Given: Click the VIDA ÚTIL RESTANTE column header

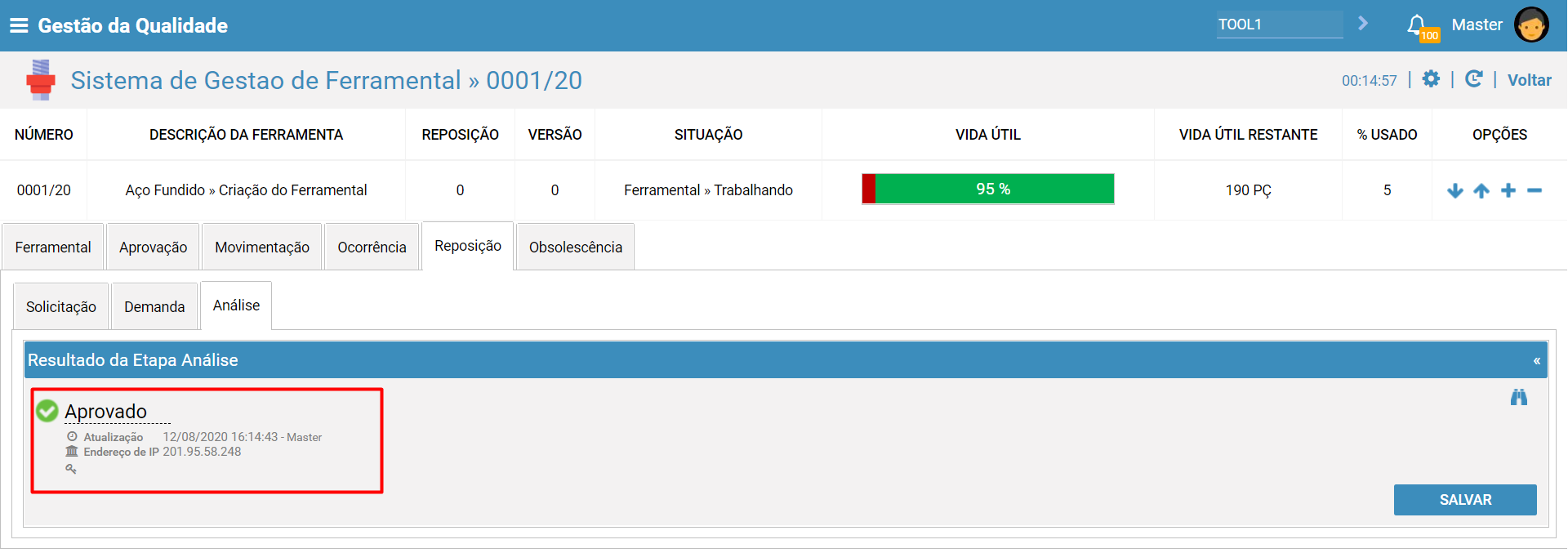Looking at the screenshot, I should click(1248, 135).
